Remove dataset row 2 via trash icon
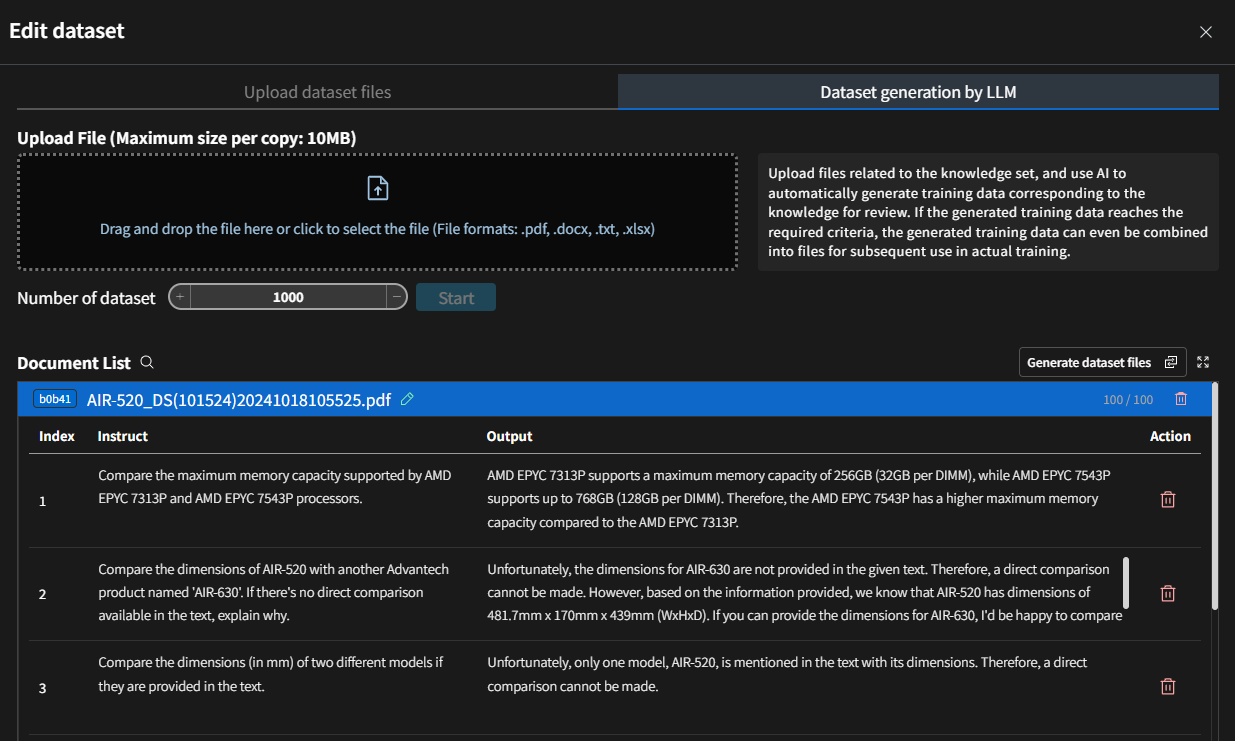Image resolution: width=1235 pixels, height=741 pixels. pos(1167,593)
